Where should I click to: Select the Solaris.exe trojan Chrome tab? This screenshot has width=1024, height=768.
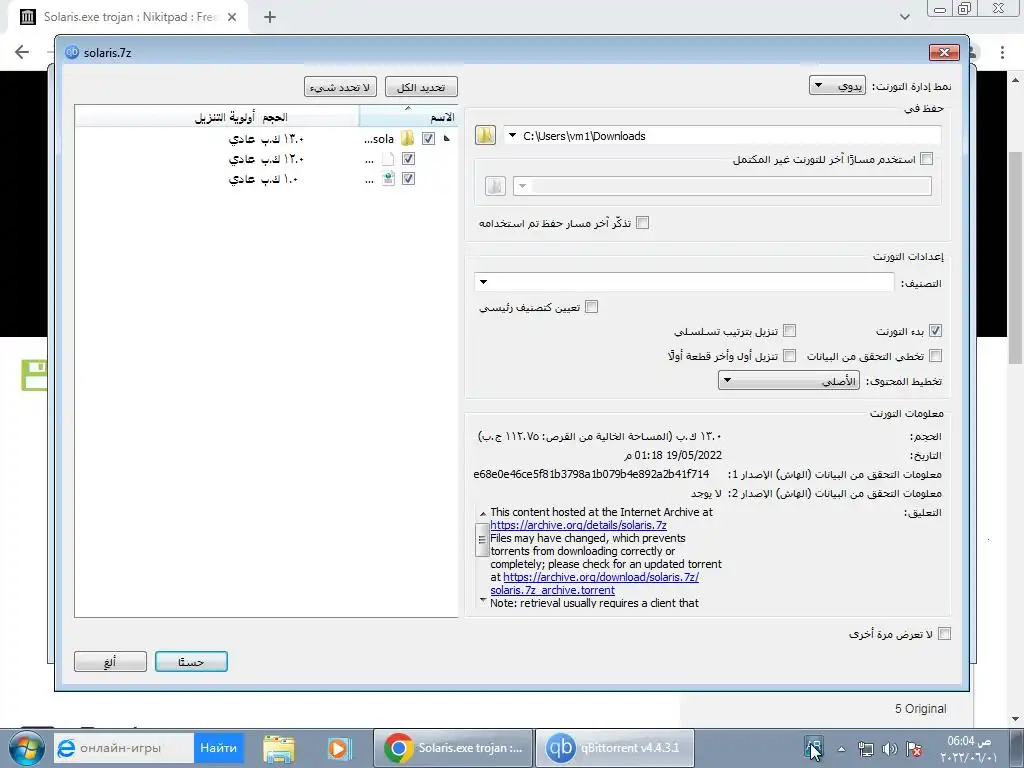pos(127,18)
